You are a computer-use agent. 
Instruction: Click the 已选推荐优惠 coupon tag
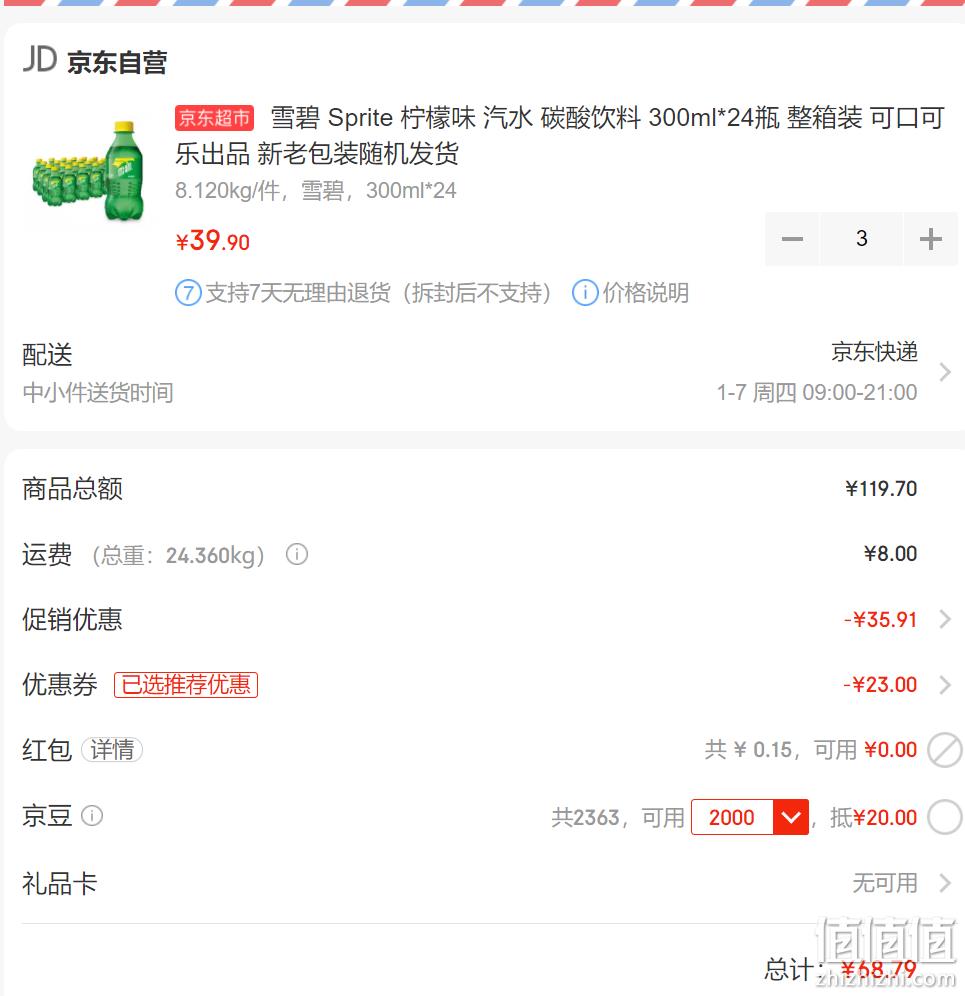(x=186, y=685)
